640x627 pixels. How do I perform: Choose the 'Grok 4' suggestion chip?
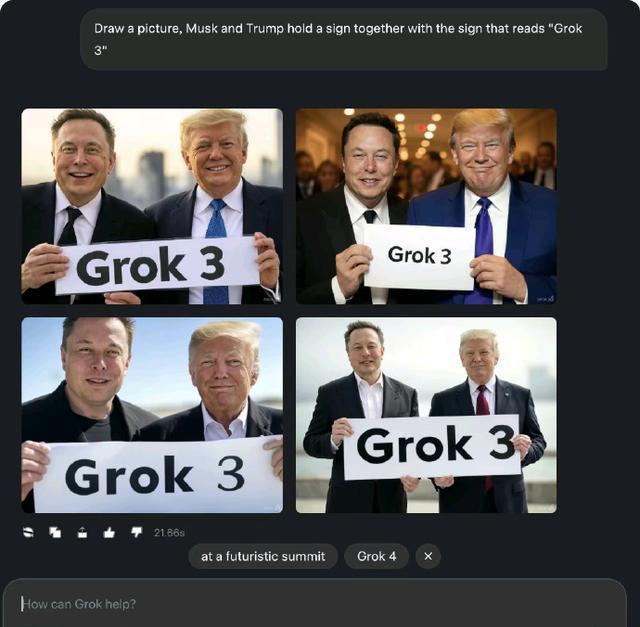[376, 556]
